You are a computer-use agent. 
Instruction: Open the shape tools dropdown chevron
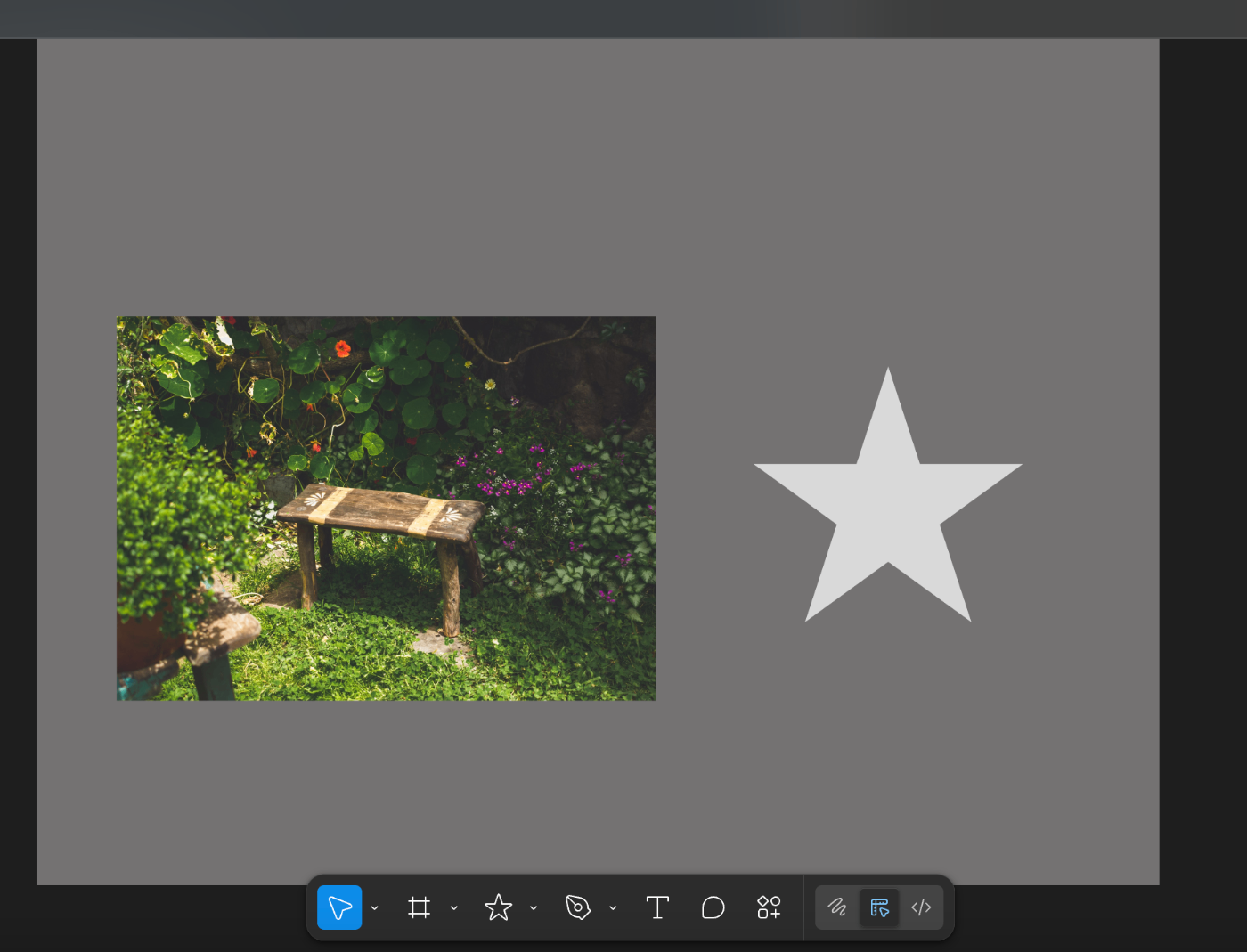[x=534, y=907]
